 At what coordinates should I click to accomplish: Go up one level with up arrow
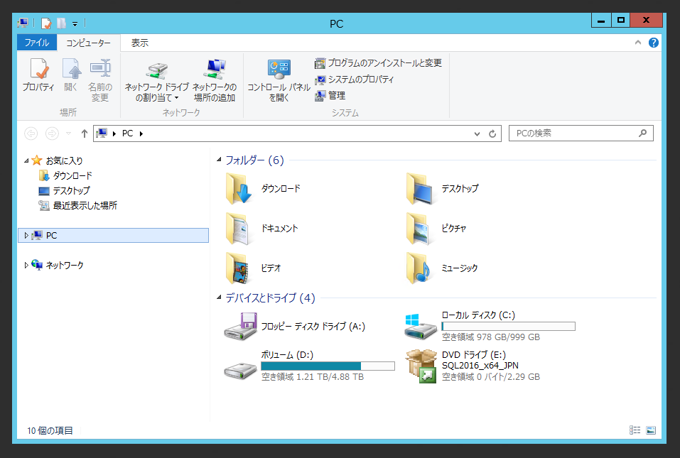click(x=84, y=134)
